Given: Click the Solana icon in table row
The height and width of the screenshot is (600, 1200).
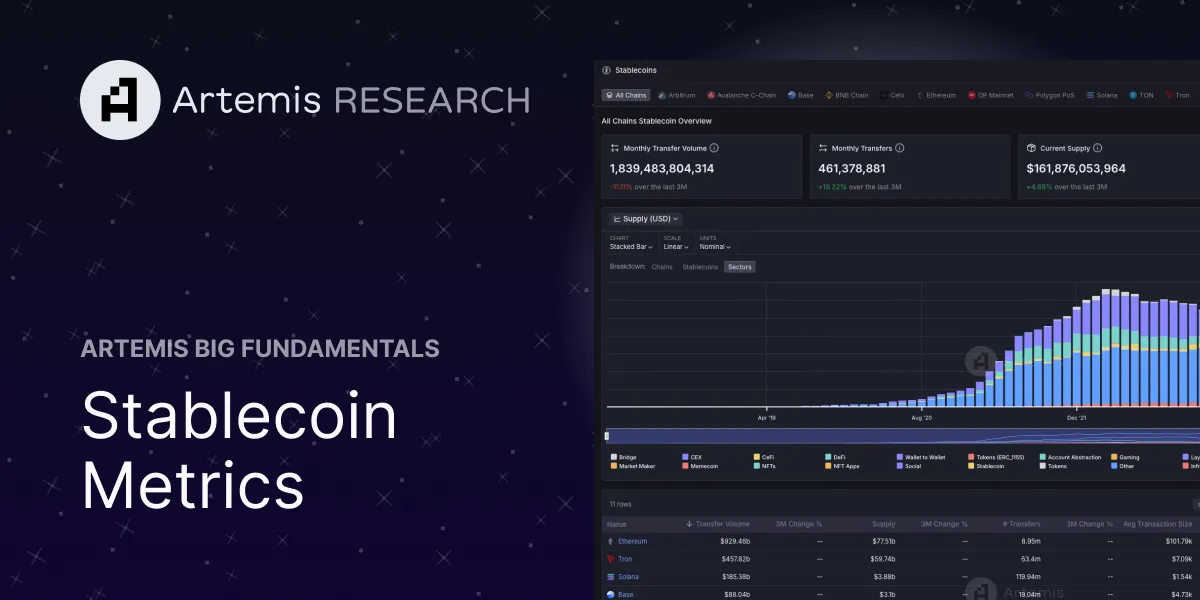Looking at the screenshot, I should (x=611, y=577).
